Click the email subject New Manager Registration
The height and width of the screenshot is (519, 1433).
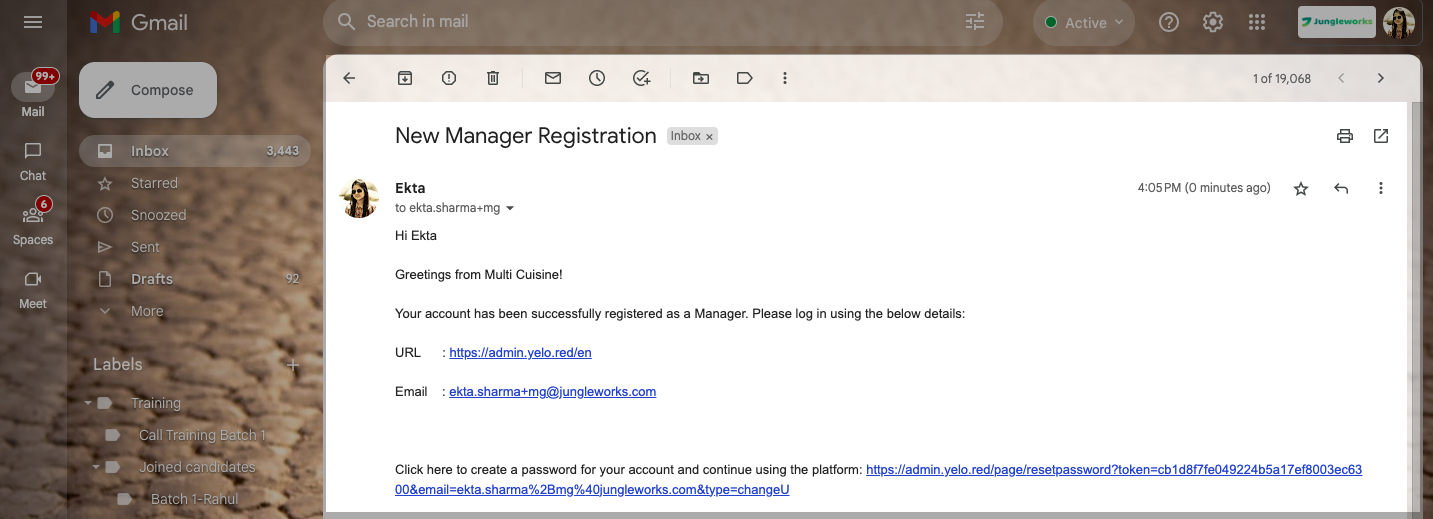[526, 136]
